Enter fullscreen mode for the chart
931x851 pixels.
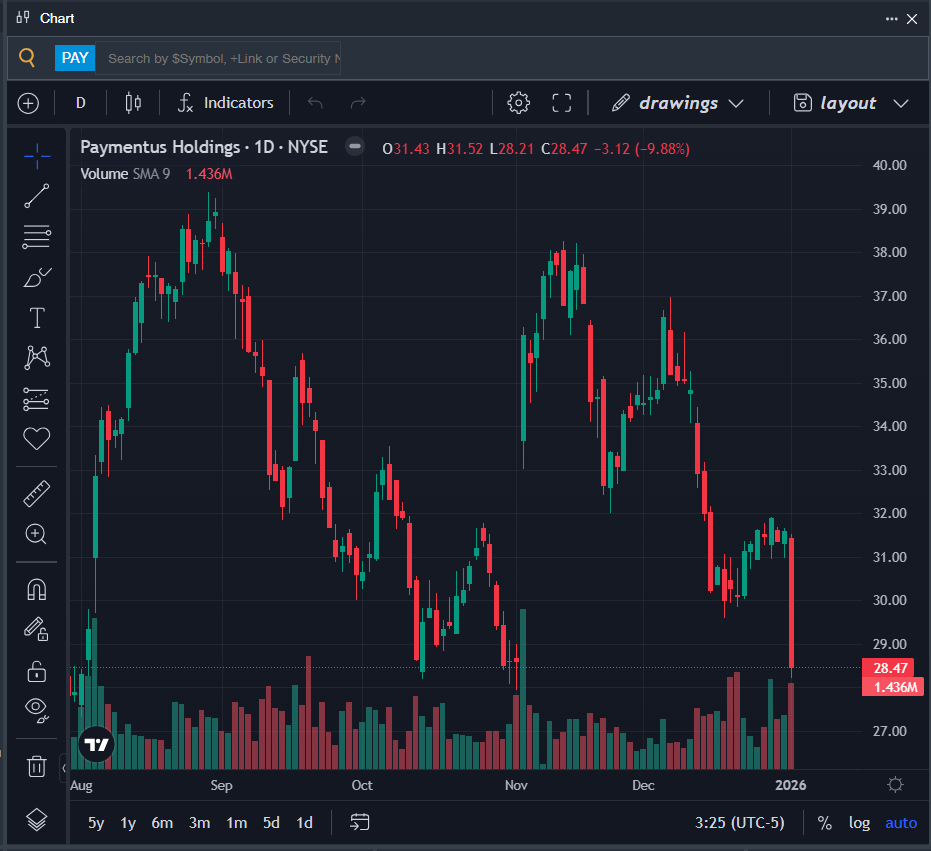tap(562, 103)
